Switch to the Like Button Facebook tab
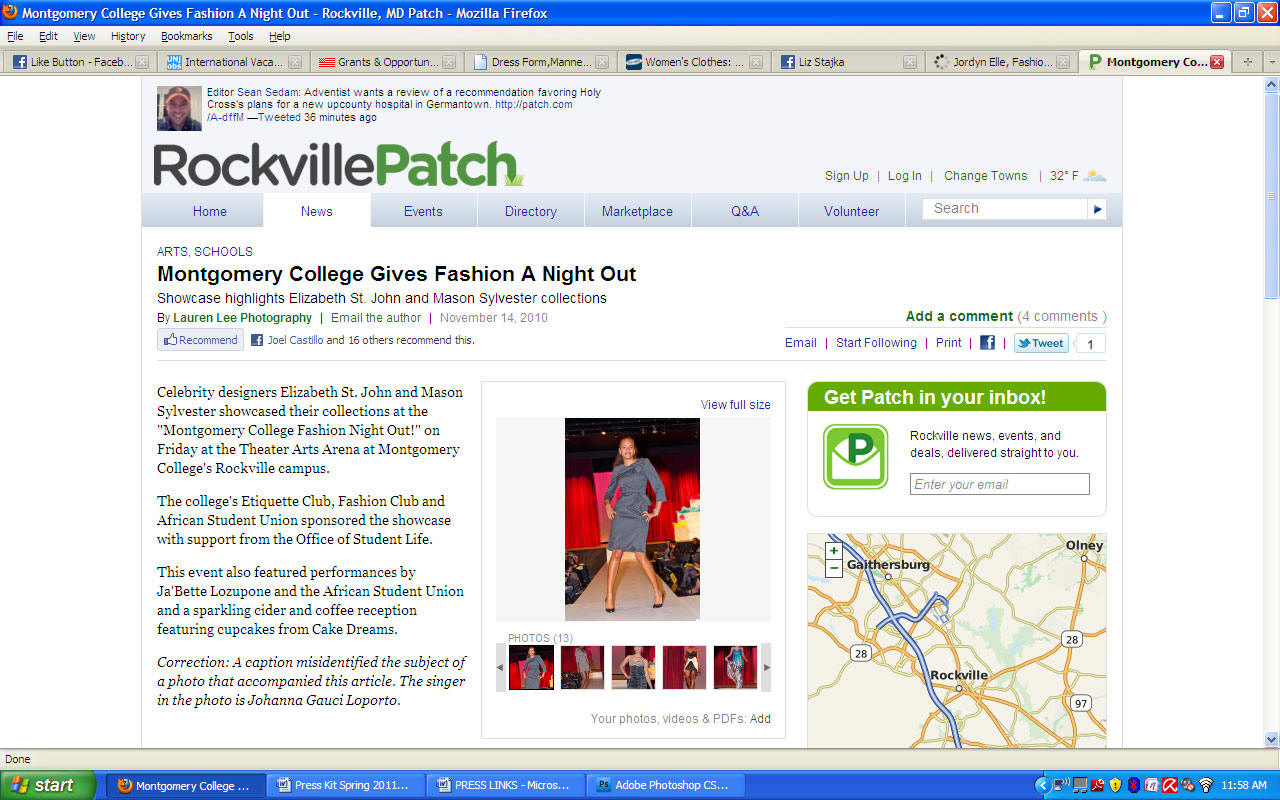Screen dimensions: 1280x800 point(80,62)
